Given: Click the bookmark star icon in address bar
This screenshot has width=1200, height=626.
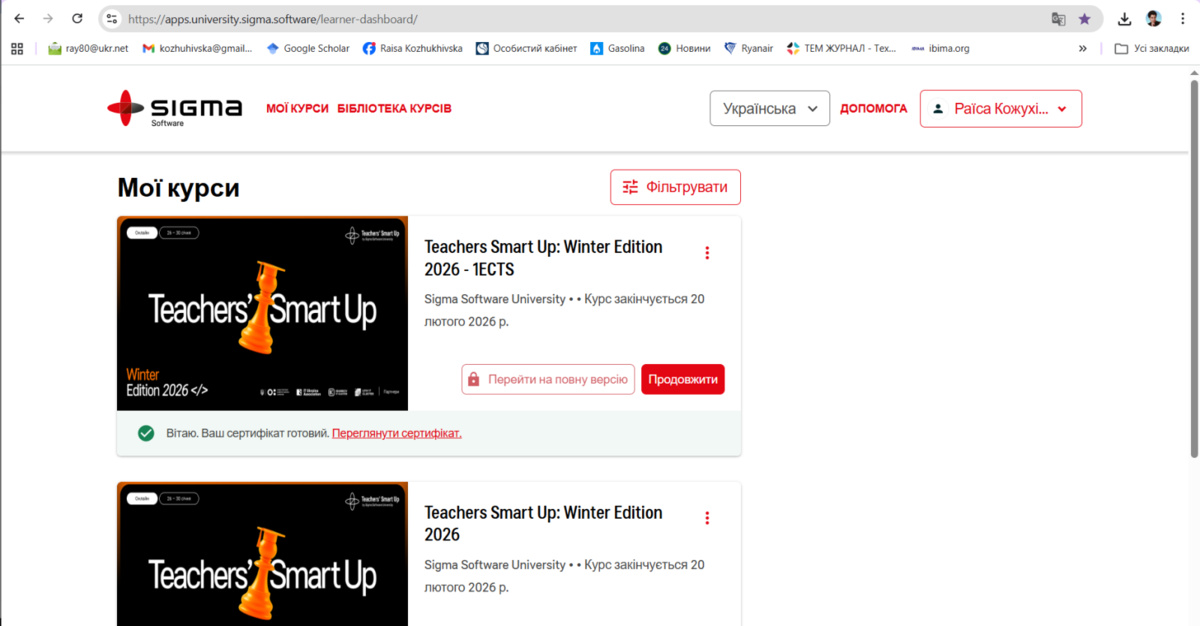Looking at the screenshot, I should click(x=1084, y=19).
